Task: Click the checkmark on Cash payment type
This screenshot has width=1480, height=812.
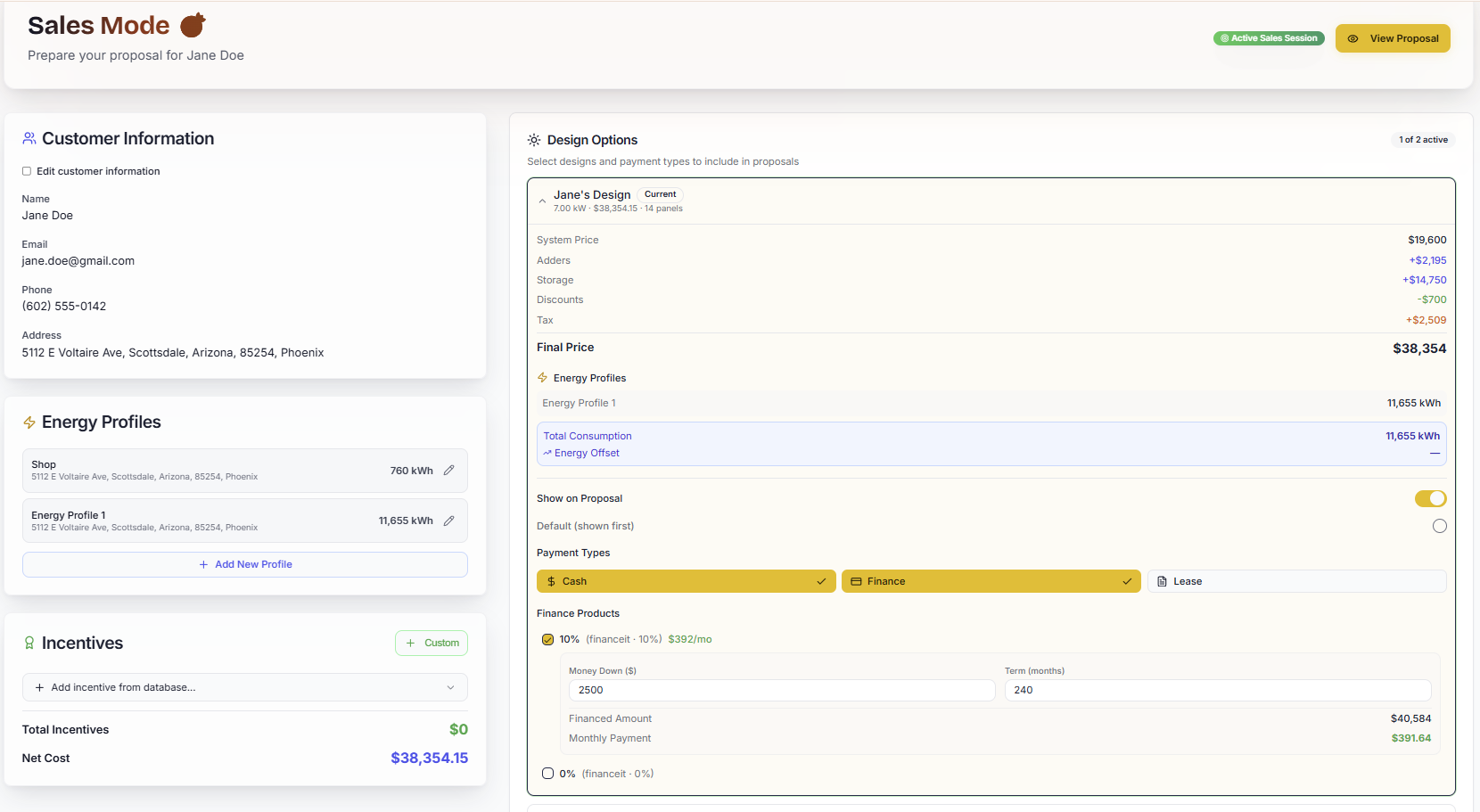Action: click(821, 581)
